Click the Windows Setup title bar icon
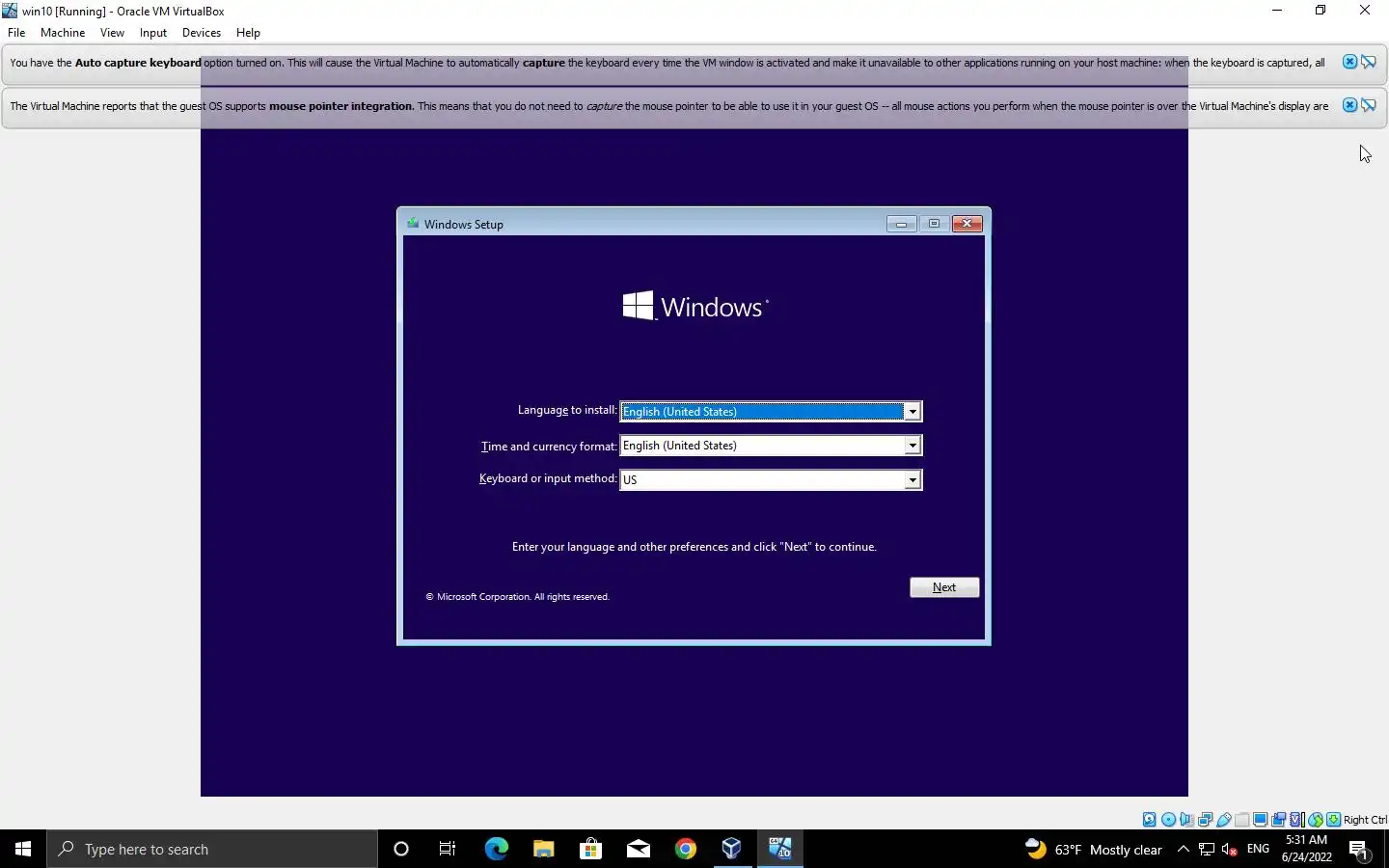This screenshot has height=868, width=1389. 413,224
